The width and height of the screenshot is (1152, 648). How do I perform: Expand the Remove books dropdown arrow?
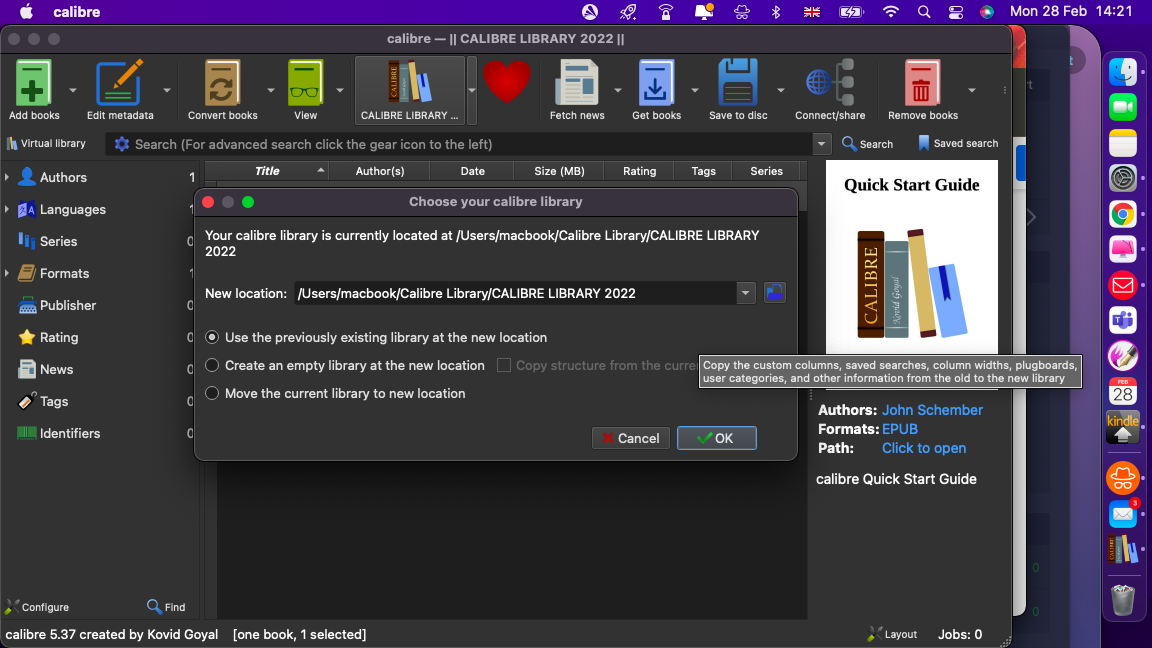coord(971,90)
